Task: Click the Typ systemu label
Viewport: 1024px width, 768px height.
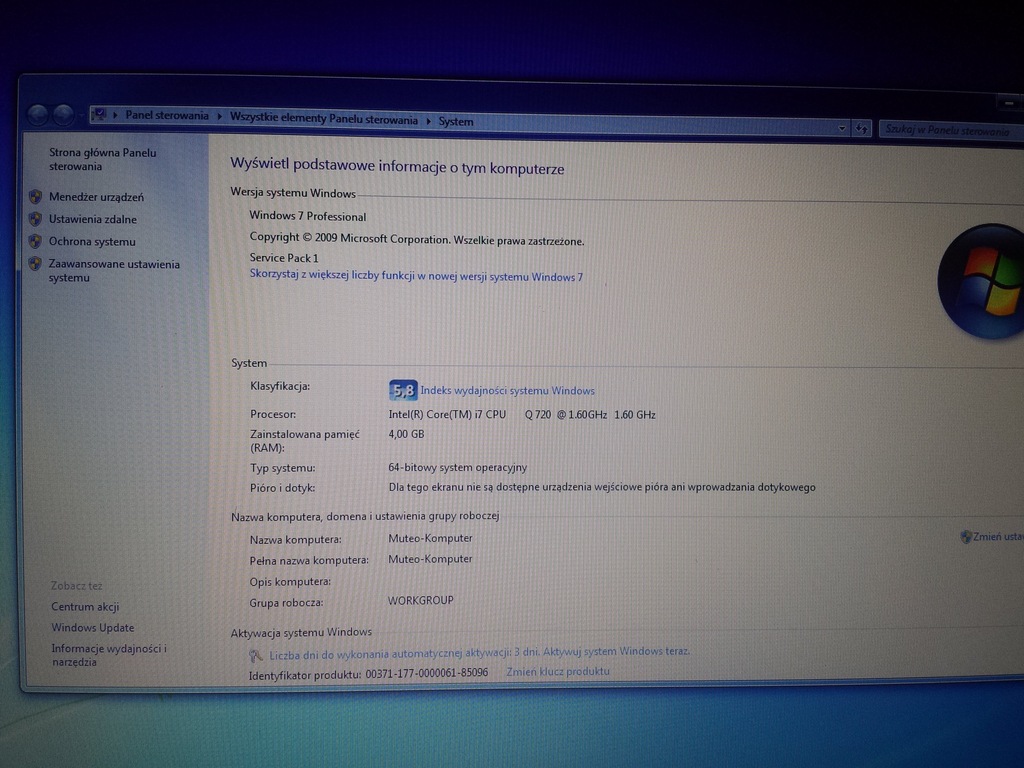Action: [x=283, y=468]
